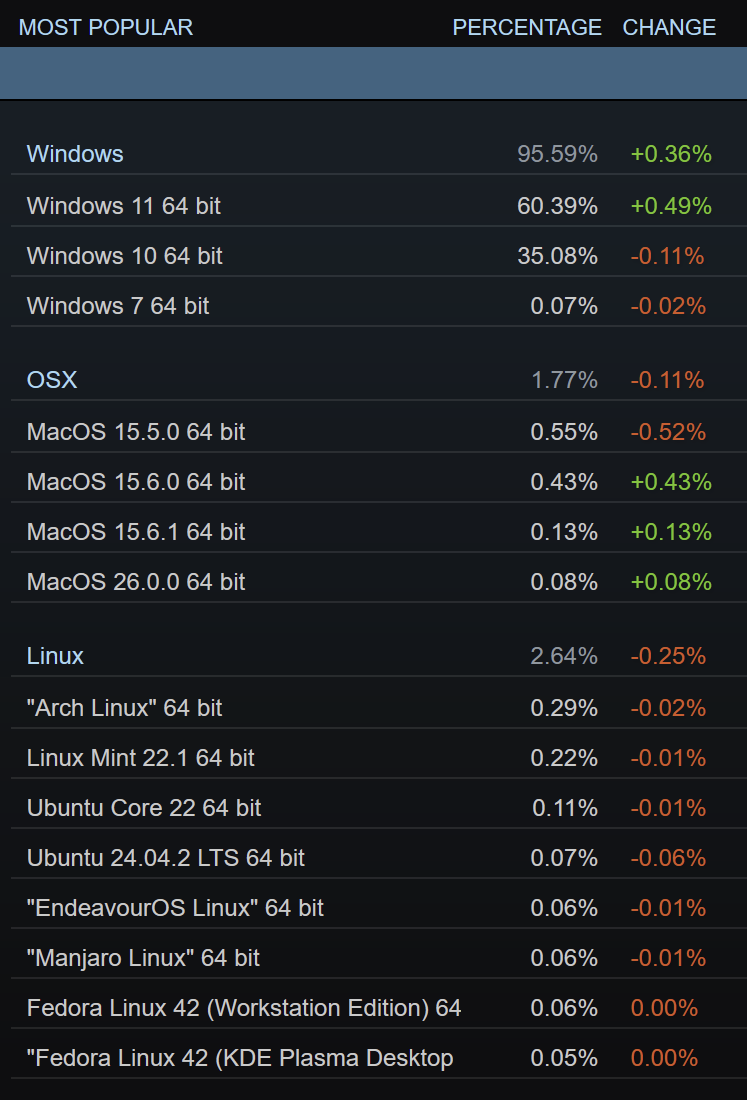747x1100 pixels.
Task: Click Linux Mint 22.1 64 bit entry
Action: 141,758
